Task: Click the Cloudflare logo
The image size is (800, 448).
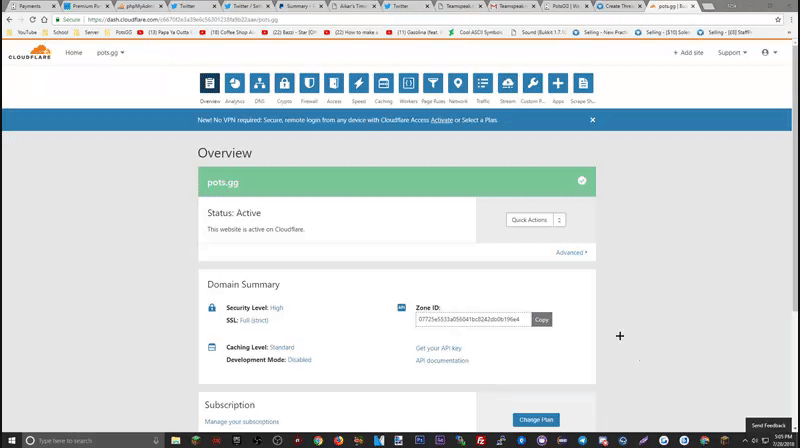Action: pyautogui.click(x=30, y=52)
